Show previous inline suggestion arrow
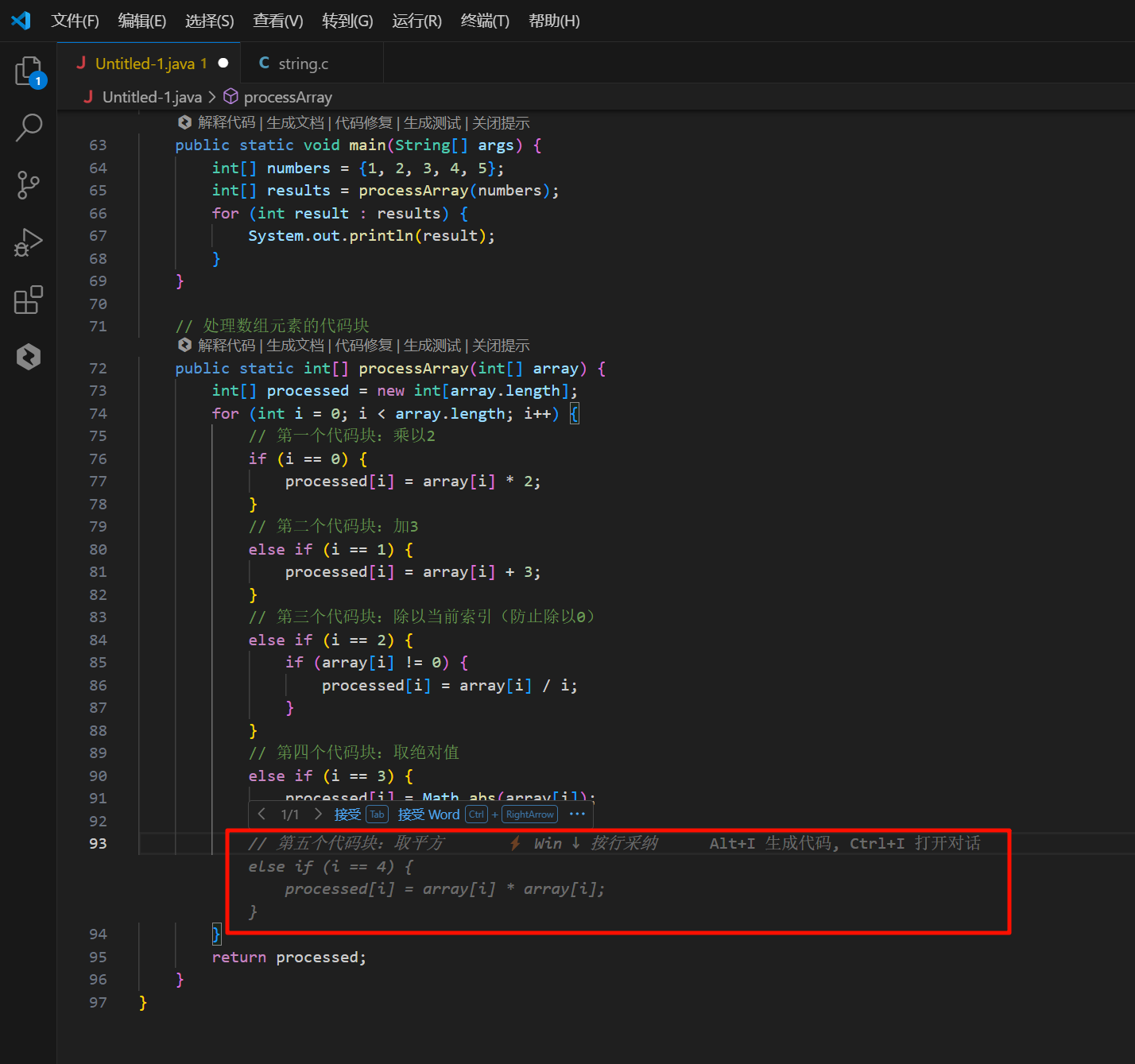The width and height of the screenshot is (1135, 1064). click(x=261, y=814)
